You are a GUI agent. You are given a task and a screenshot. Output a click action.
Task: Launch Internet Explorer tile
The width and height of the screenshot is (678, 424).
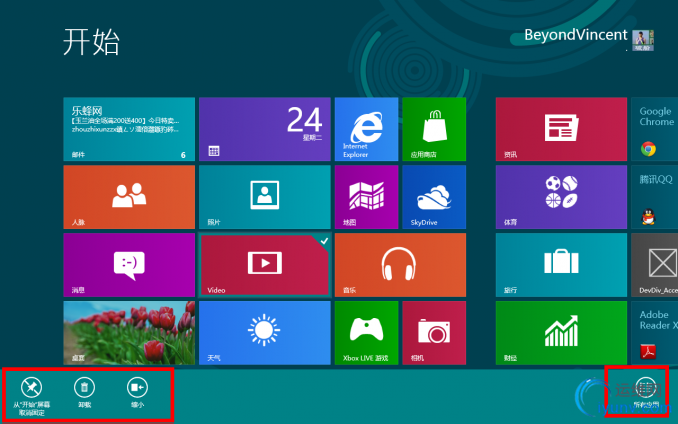(366, 129)
